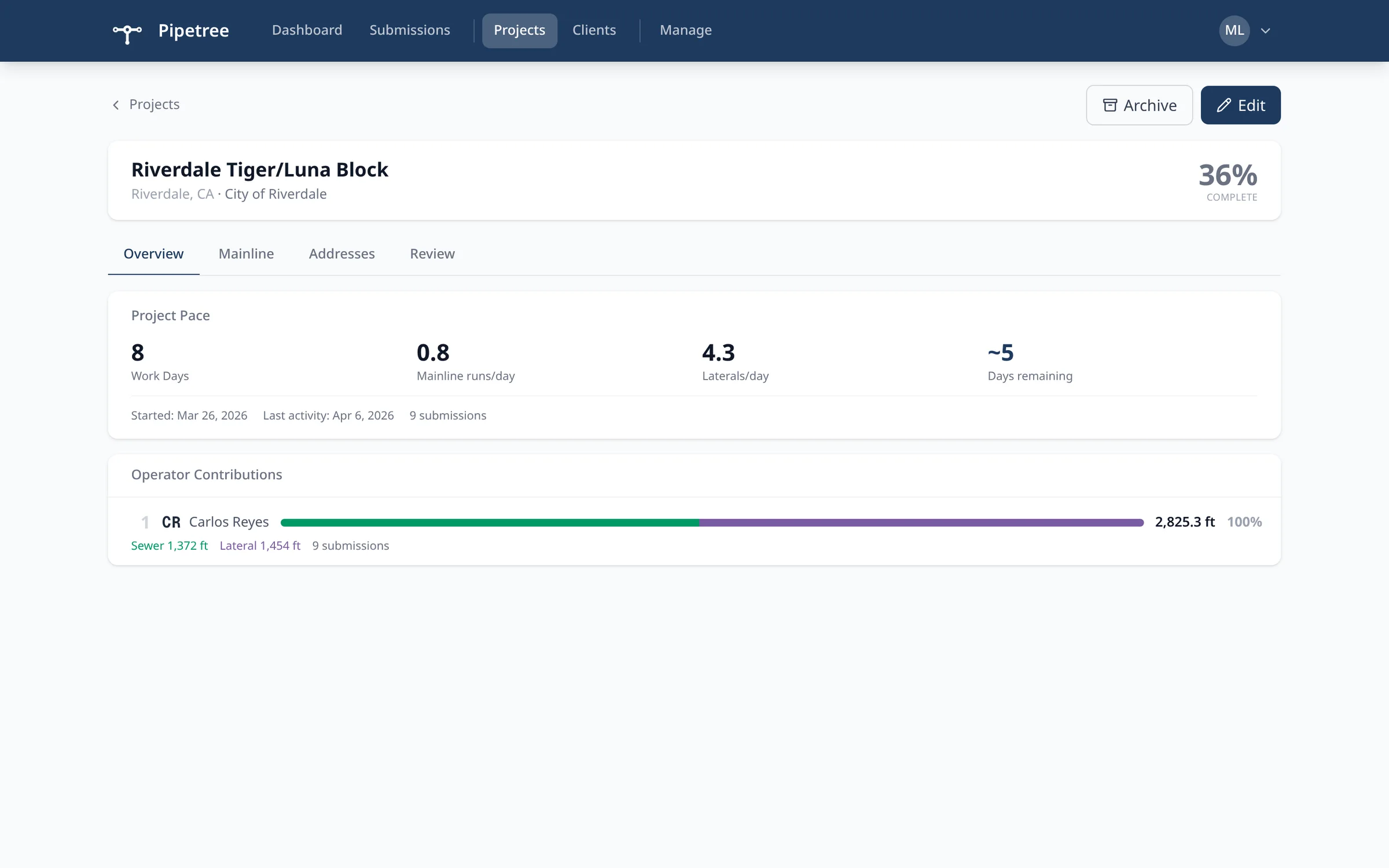Click the '0.8' Mainline runs/day stat
Image resolution: width=1389 pixels, height=868 pixels.
coord(433,352)
